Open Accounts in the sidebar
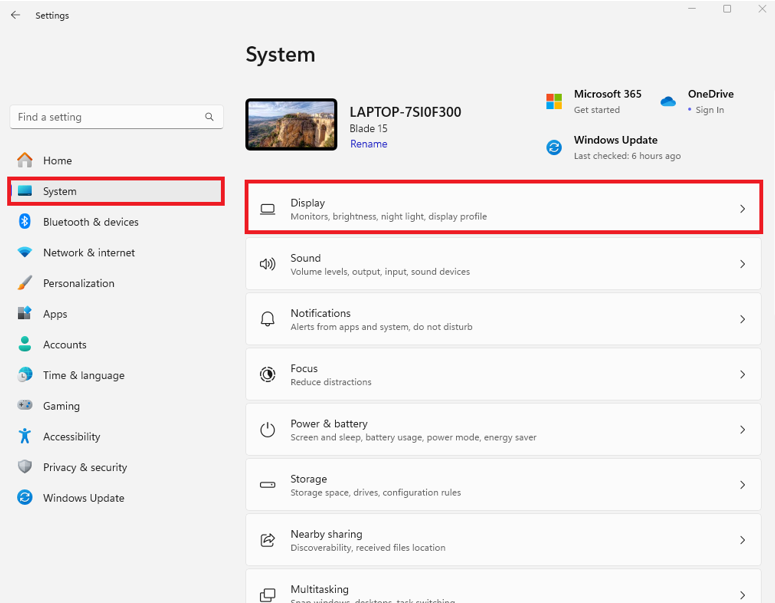775x603 pixels. tap(64, 345)
